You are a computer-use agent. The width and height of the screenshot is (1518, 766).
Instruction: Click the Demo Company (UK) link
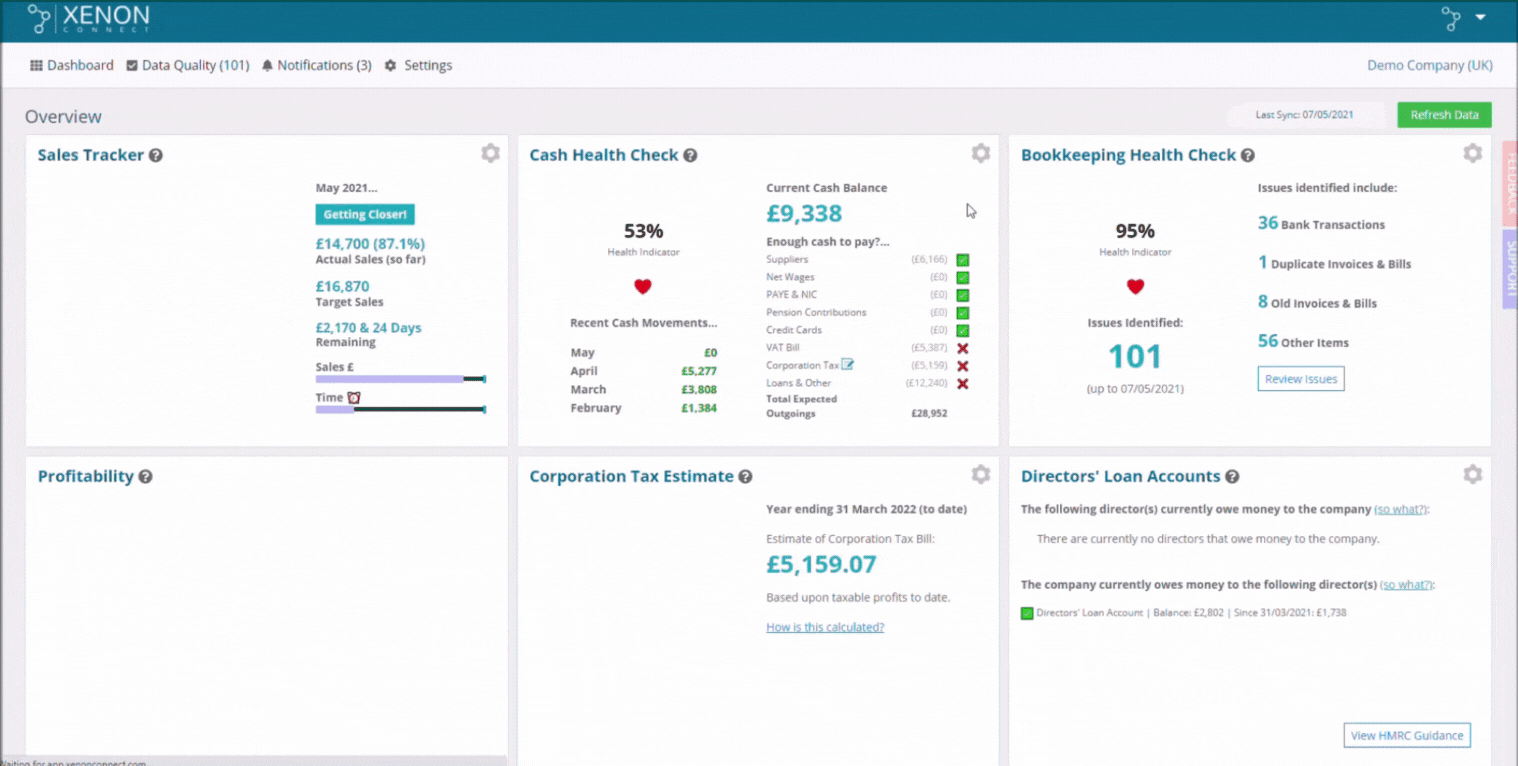[x=1430, y=65]
